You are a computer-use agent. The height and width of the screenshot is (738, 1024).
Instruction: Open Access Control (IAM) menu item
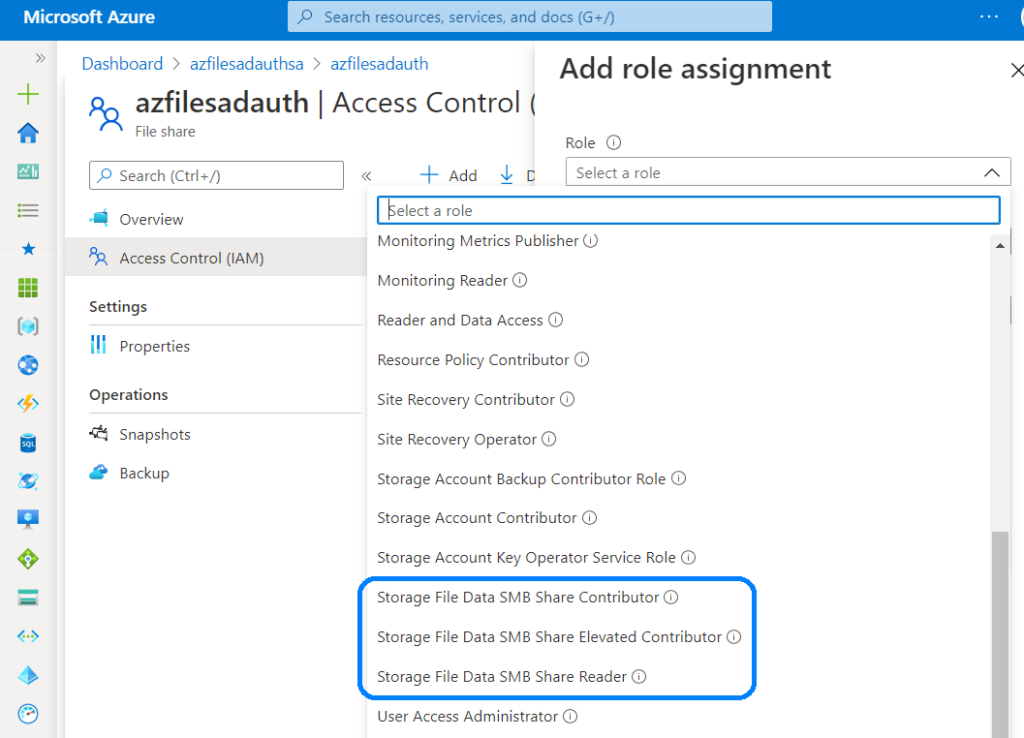216,257
